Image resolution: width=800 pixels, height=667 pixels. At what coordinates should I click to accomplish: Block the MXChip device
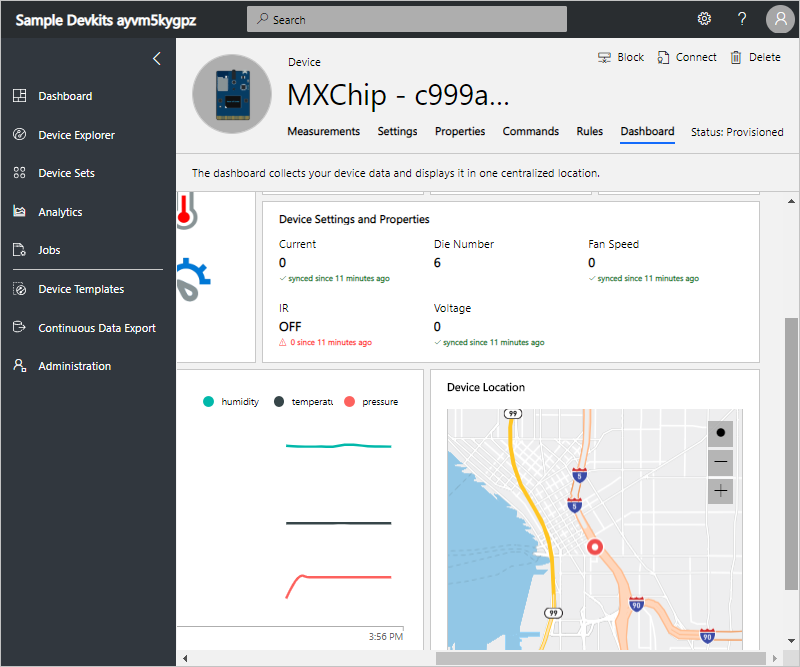[620, 57]
